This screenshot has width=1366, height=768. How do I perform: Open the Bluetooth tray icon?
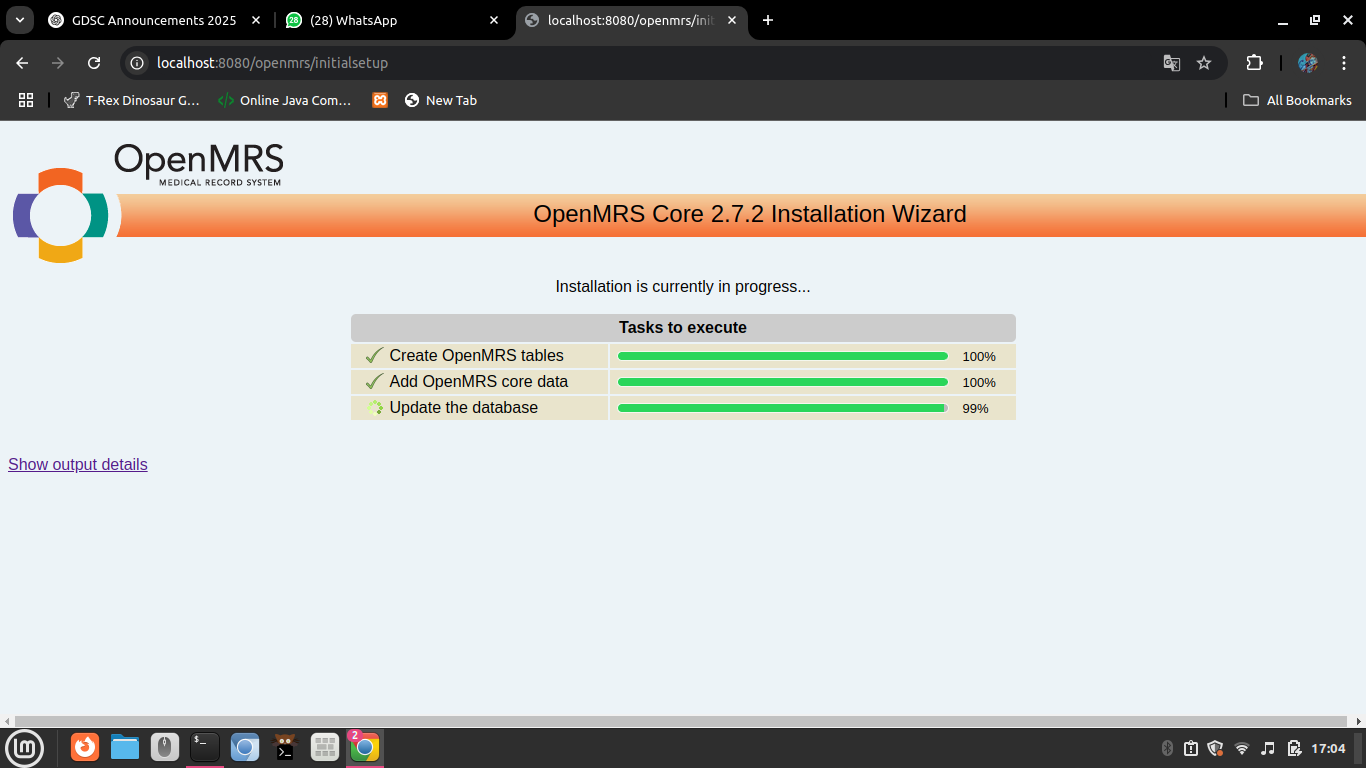(1167, 748)
